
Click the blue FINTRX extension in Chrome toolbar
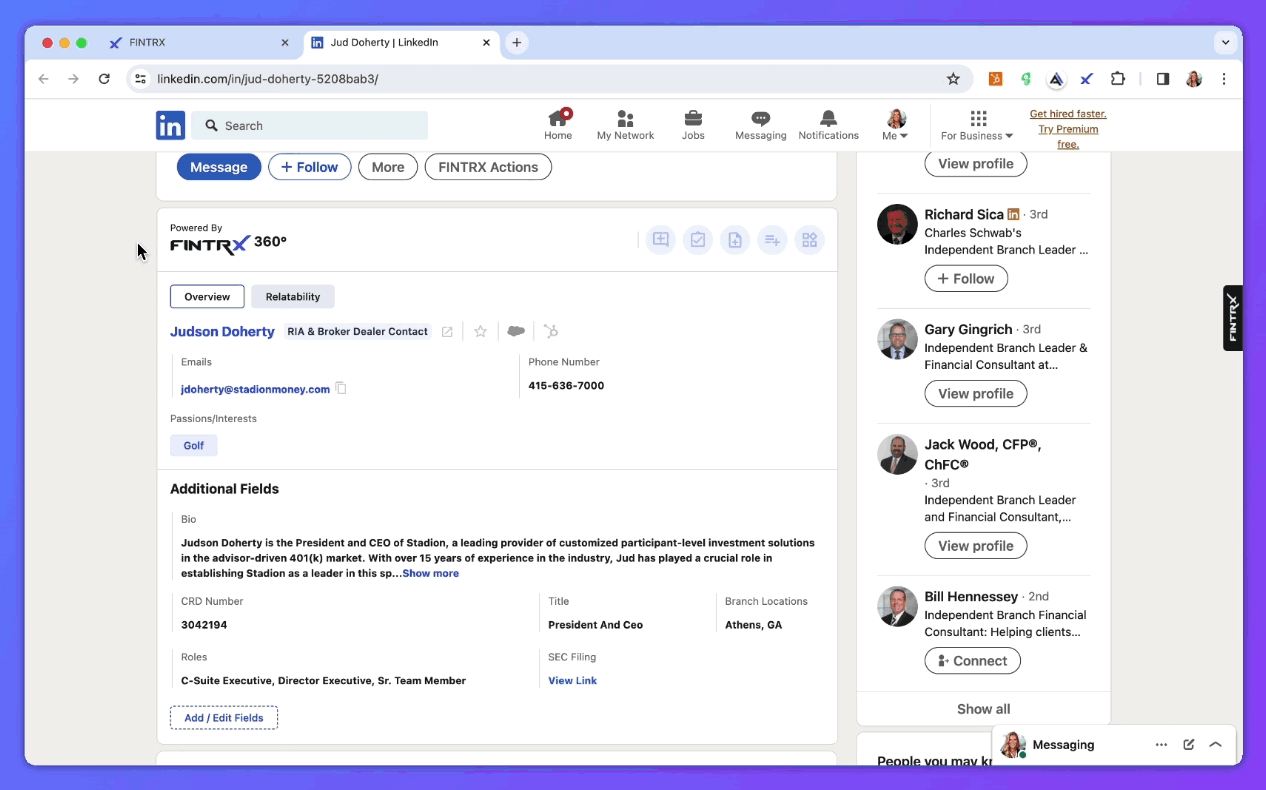[1087, 79]
